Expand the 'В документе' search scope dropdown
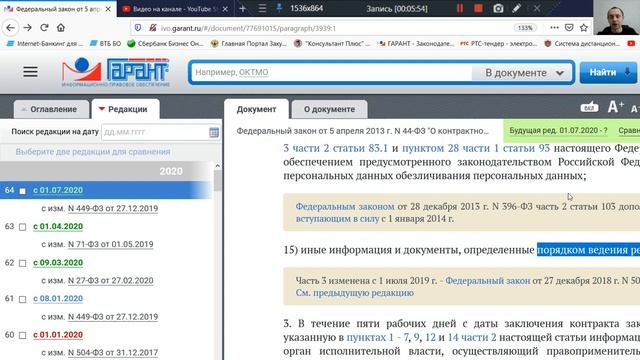The image size is (640, 360). coord(523,73)
